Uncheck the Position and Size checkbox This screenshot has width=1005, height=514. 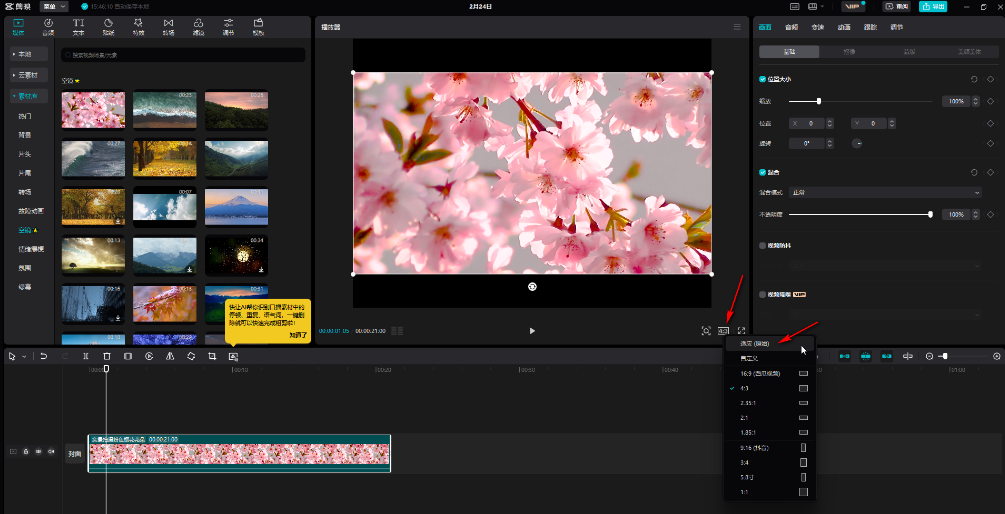pos(763,79)
